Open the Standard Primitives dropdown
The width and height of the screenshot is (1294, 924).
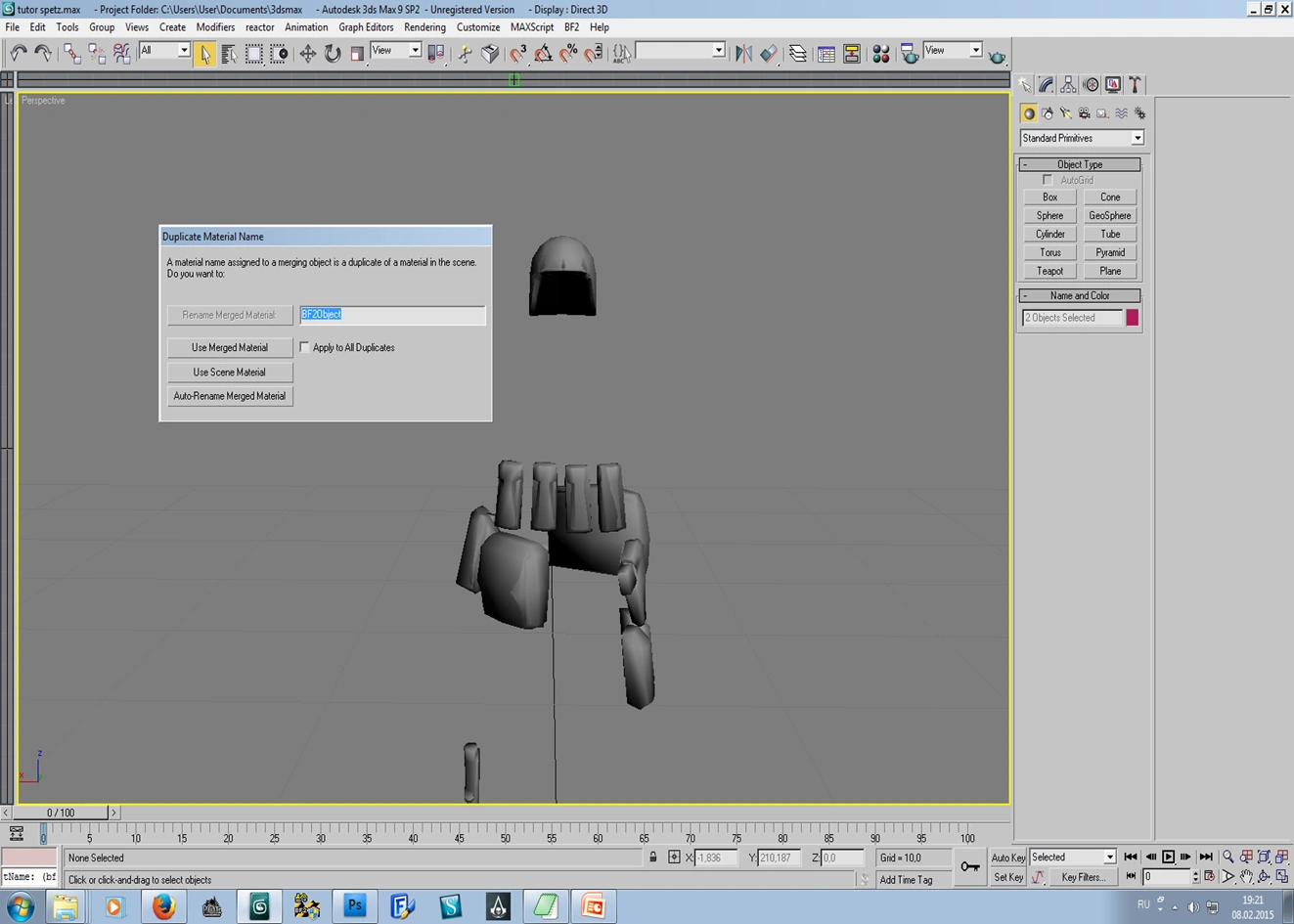1081,138
